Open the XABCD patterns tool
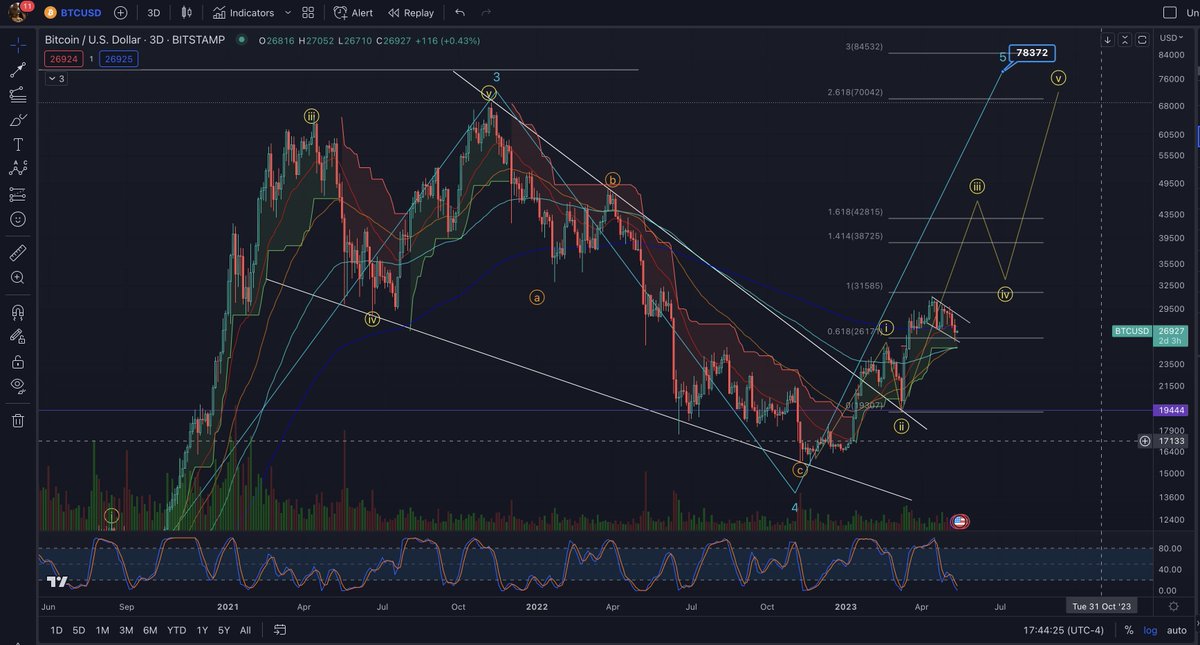 click(18, 170)
